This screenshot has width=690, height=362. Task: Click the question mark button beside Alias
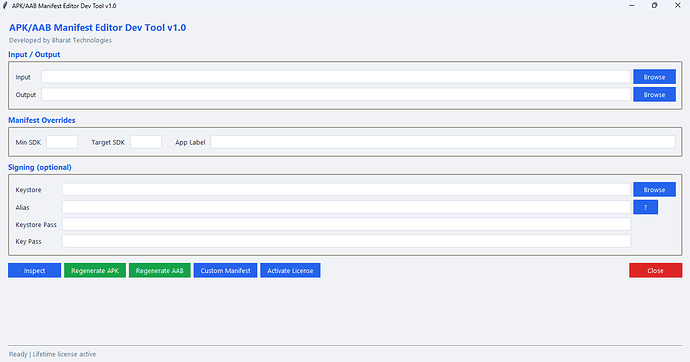tap(646, 207)
